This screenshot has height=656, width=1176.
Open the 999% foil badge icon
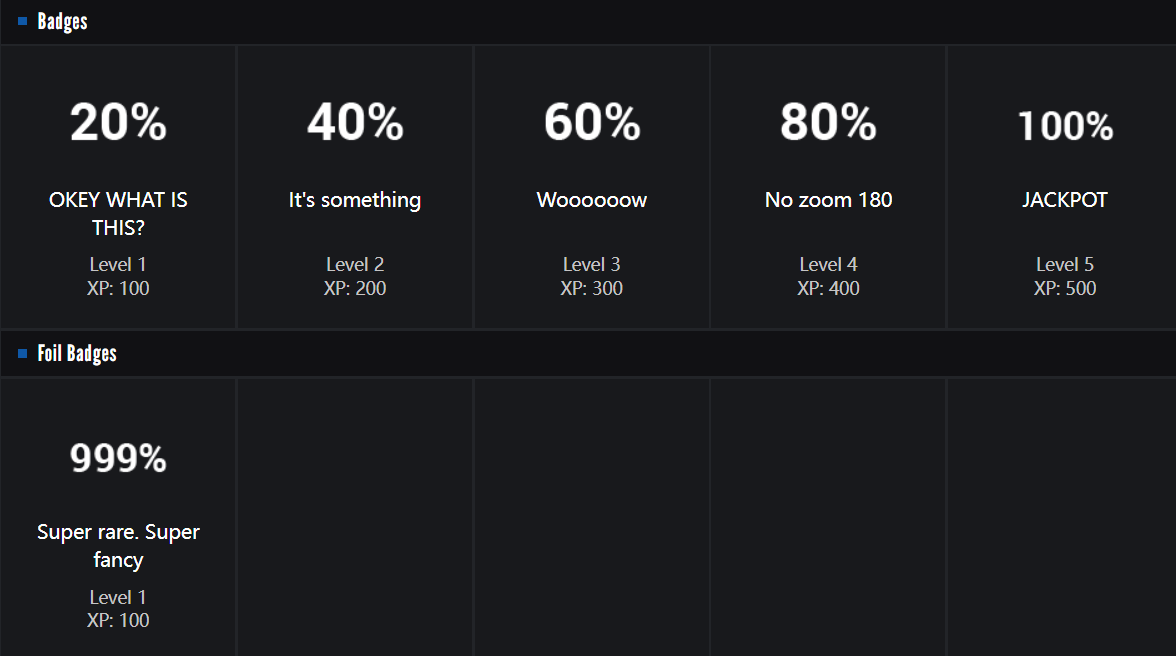coord(118,458)
